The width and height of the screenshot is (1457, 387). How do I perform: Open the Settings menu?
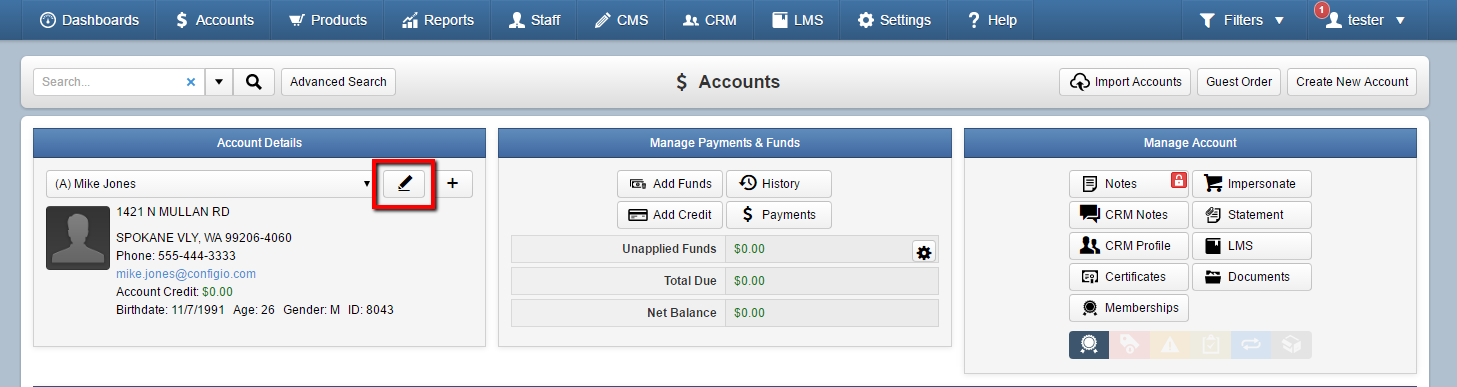click(894, 20)
